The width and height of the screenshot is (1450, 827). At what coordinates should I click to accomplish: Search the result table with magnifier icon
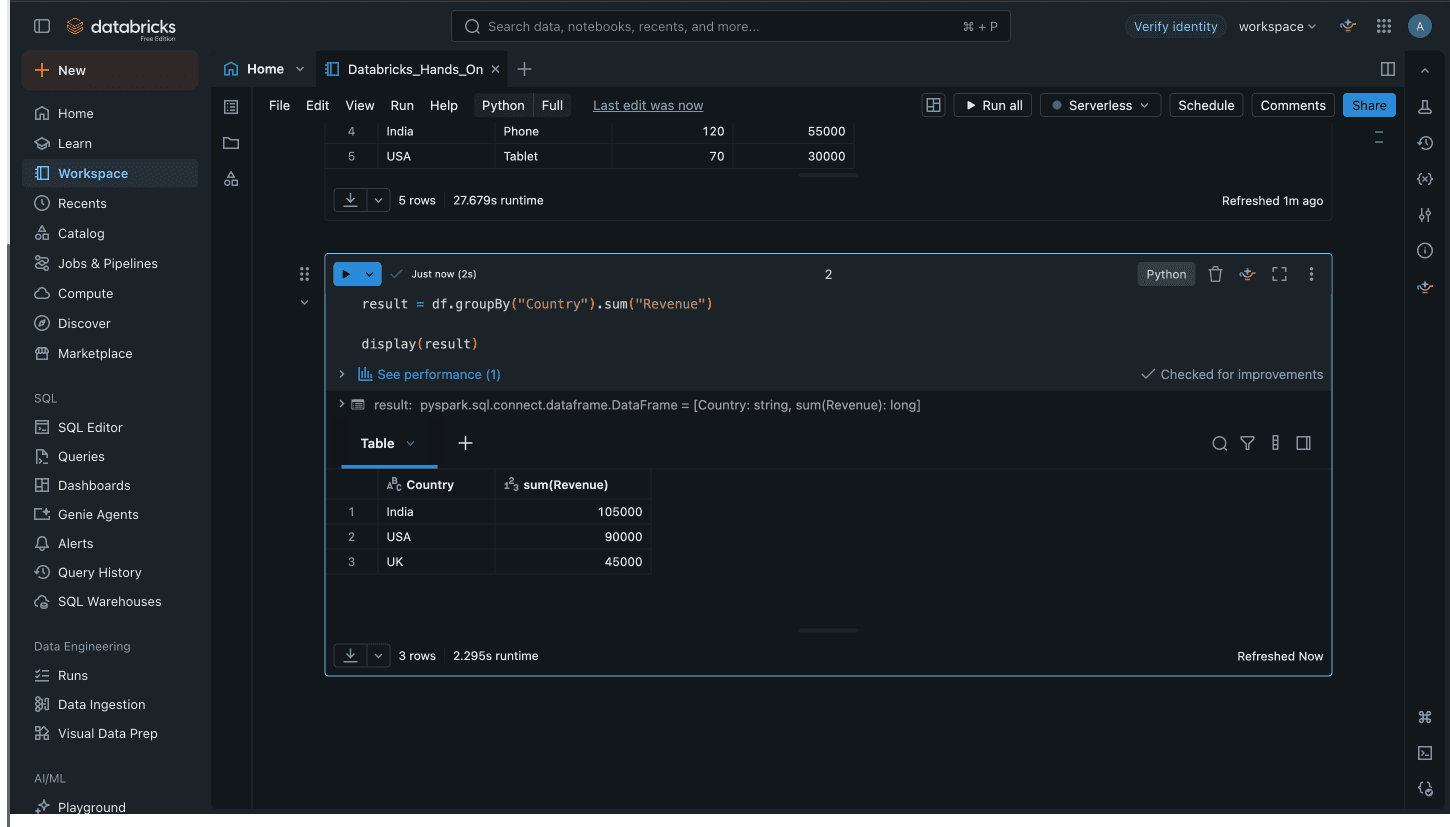[1219, 443]
